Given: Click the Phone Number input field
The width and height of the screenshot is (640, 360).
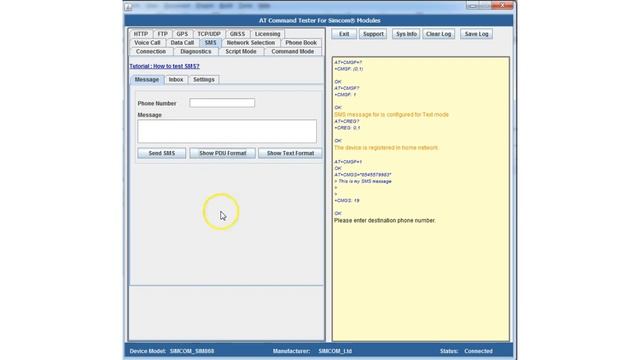Looking at the screenshot, I should [222, 103].
